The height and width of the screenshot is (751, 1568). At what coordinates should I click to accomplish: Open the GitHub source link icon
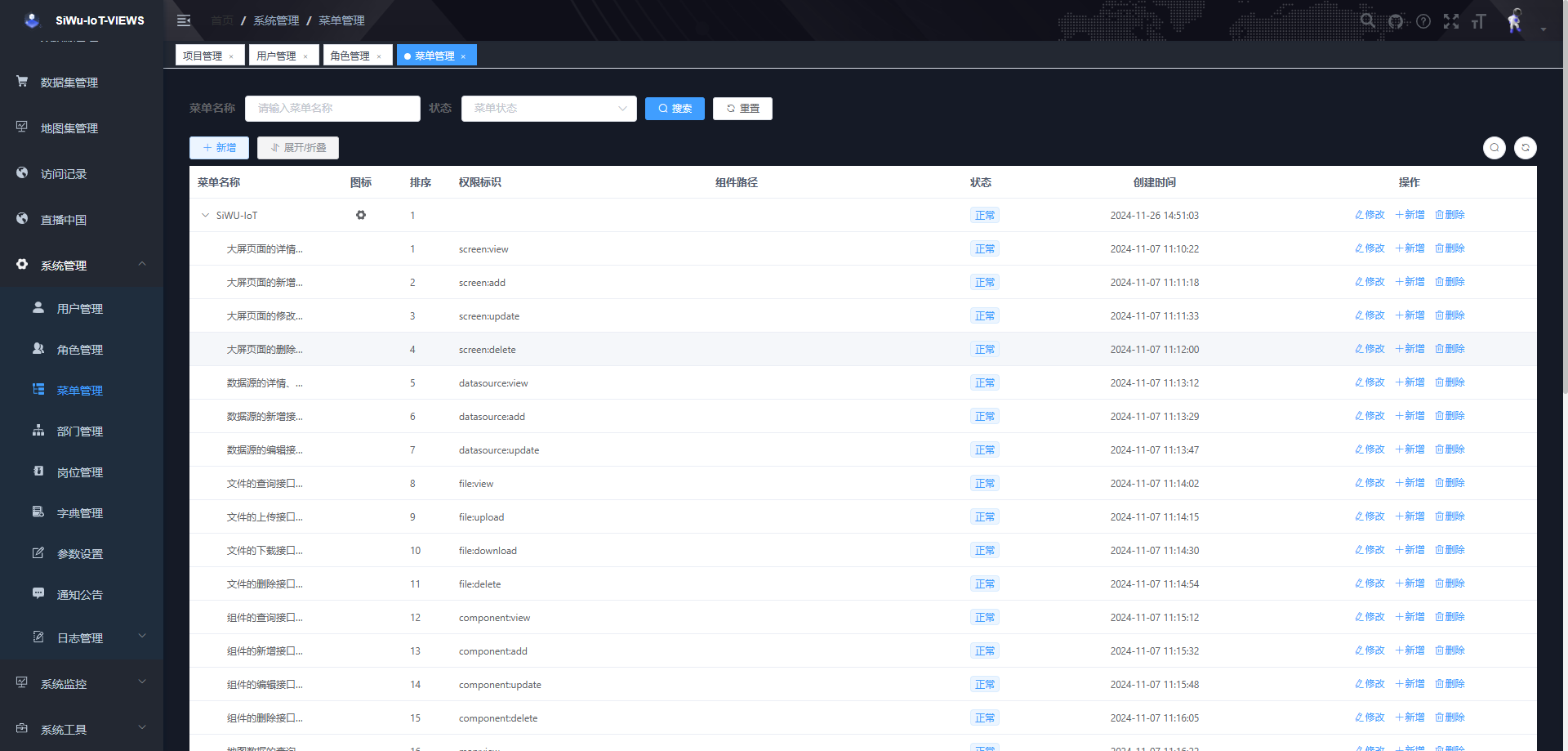(x=1396, y=21)
